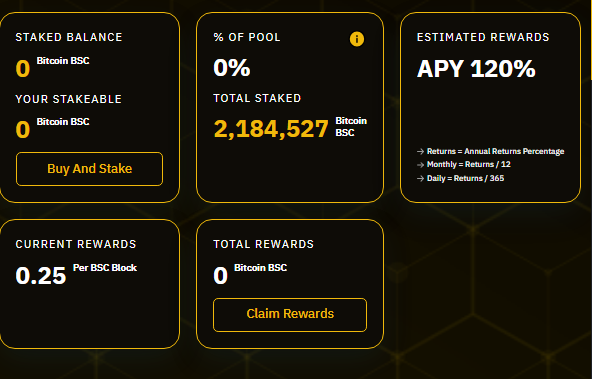Click the pool info icon
592x379 pixels.
(x=357, y=39)
